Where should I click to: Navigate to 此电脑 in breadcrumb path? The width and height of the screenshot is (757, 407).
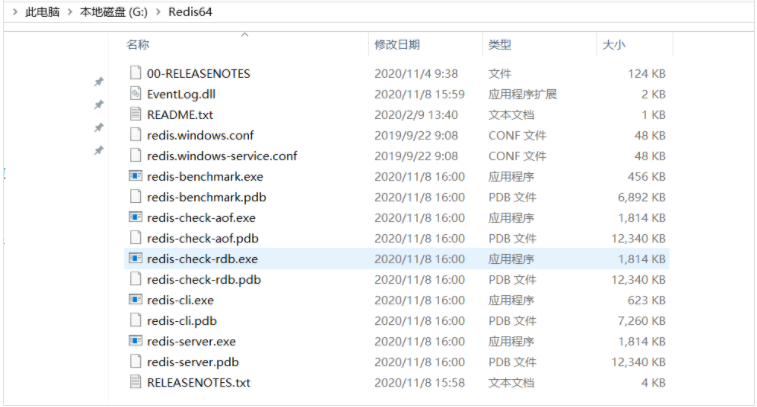(x=42, y=12)
